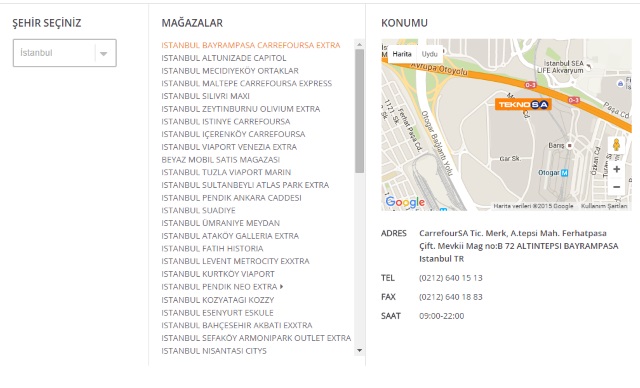Click the store list scroll-down arrow

pyautogui.click(x=359, y=350)
